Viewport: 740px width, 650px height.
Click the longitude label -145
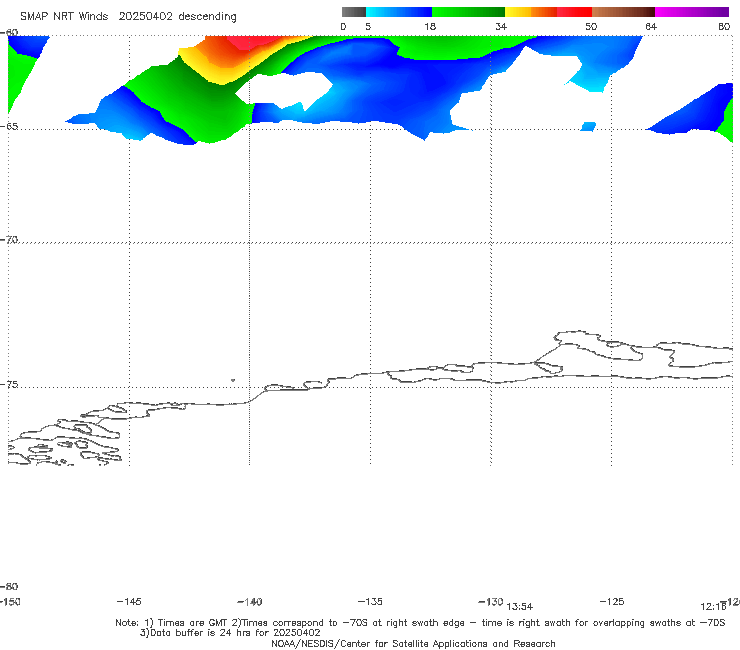coord(129,601)
